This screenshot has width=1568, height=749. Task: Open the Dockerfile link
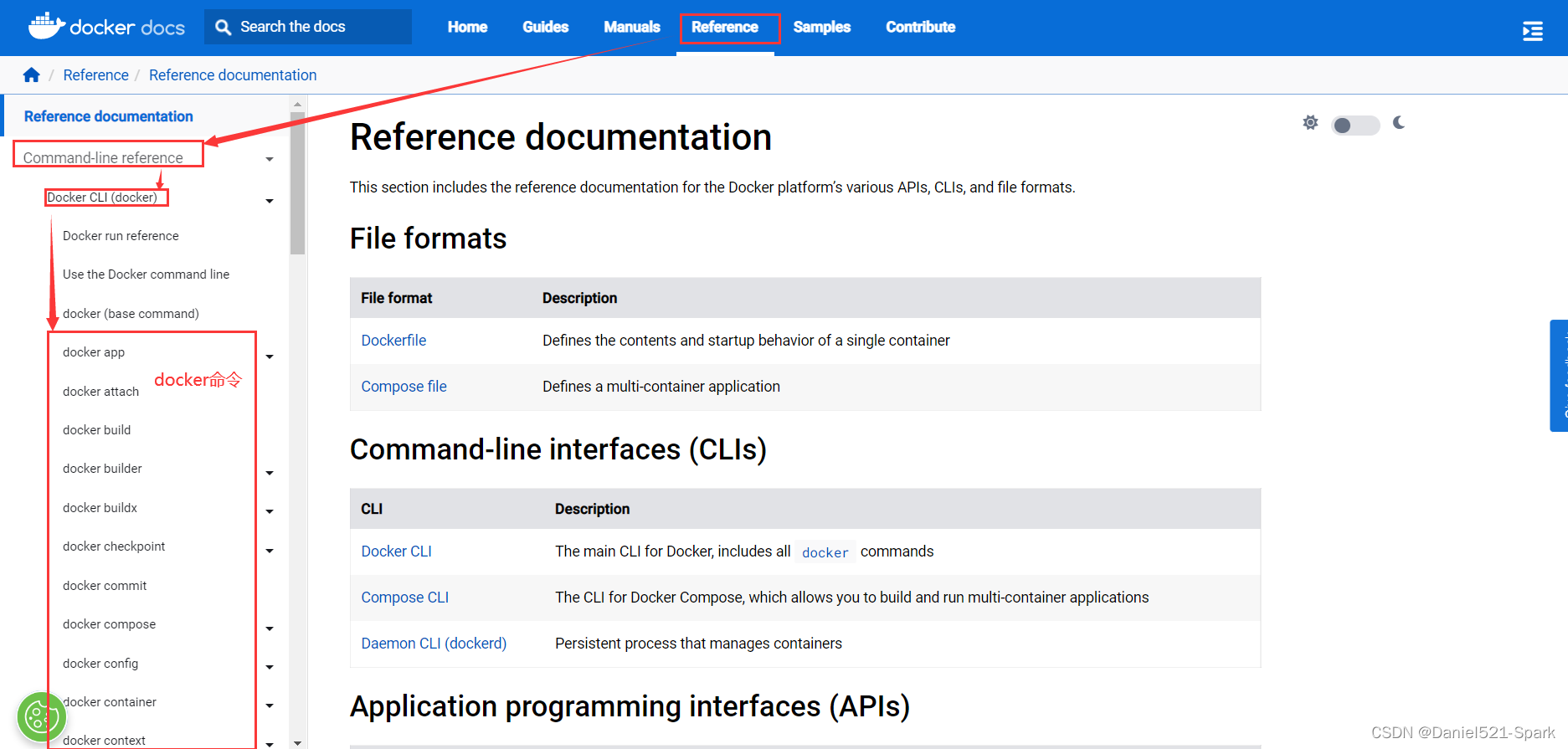coord(393,341)
